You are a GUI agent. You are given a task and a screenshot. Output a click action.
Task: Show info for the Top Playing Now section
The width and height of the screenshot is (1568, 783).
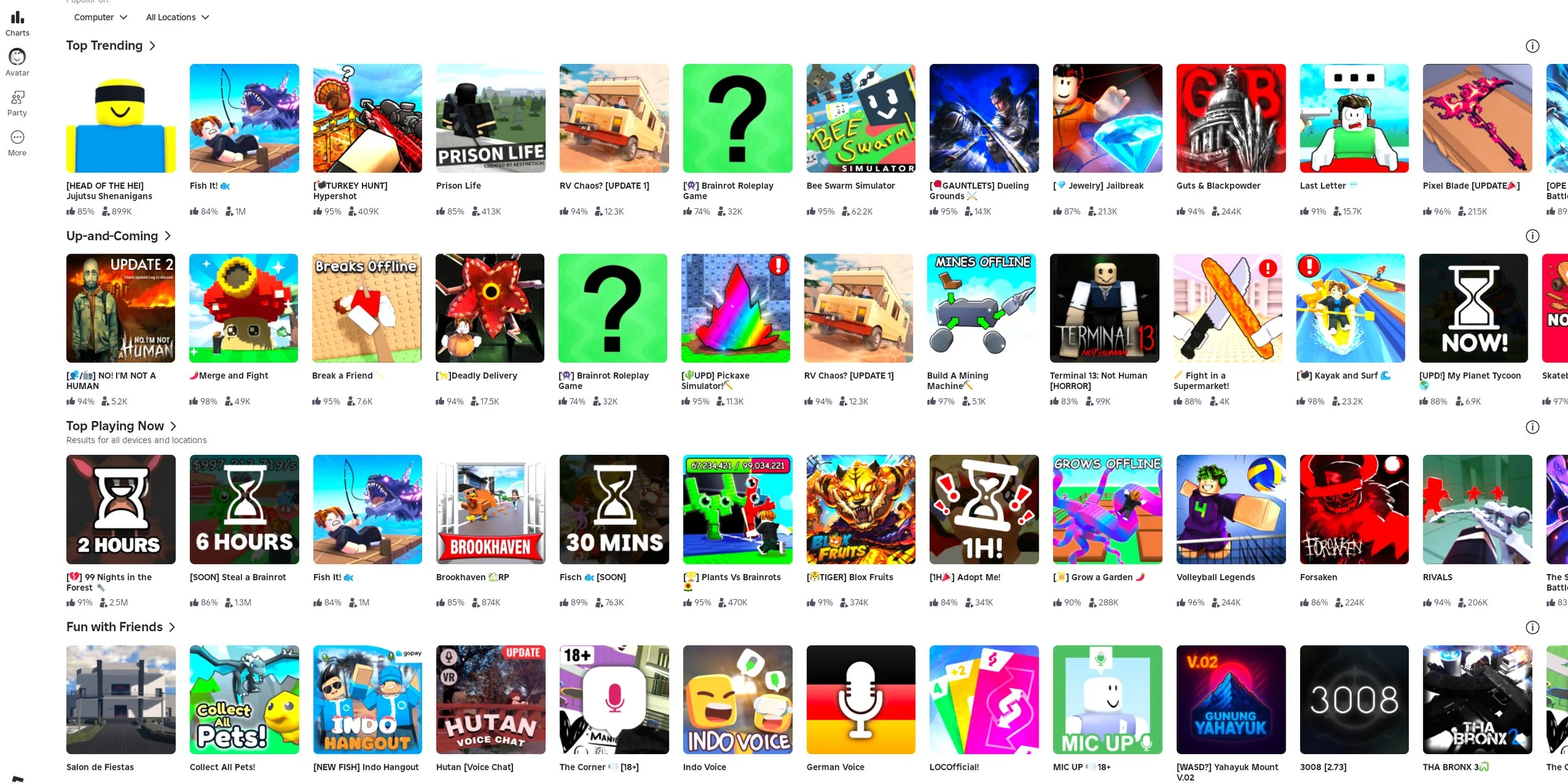coord(1532,427)
